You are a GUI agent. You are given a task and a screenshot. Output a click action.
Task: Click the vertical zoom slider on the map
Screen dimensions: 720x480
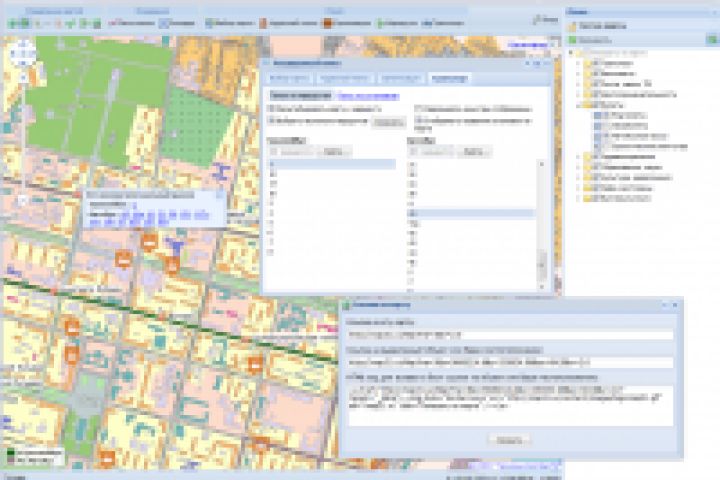point(23,138)
